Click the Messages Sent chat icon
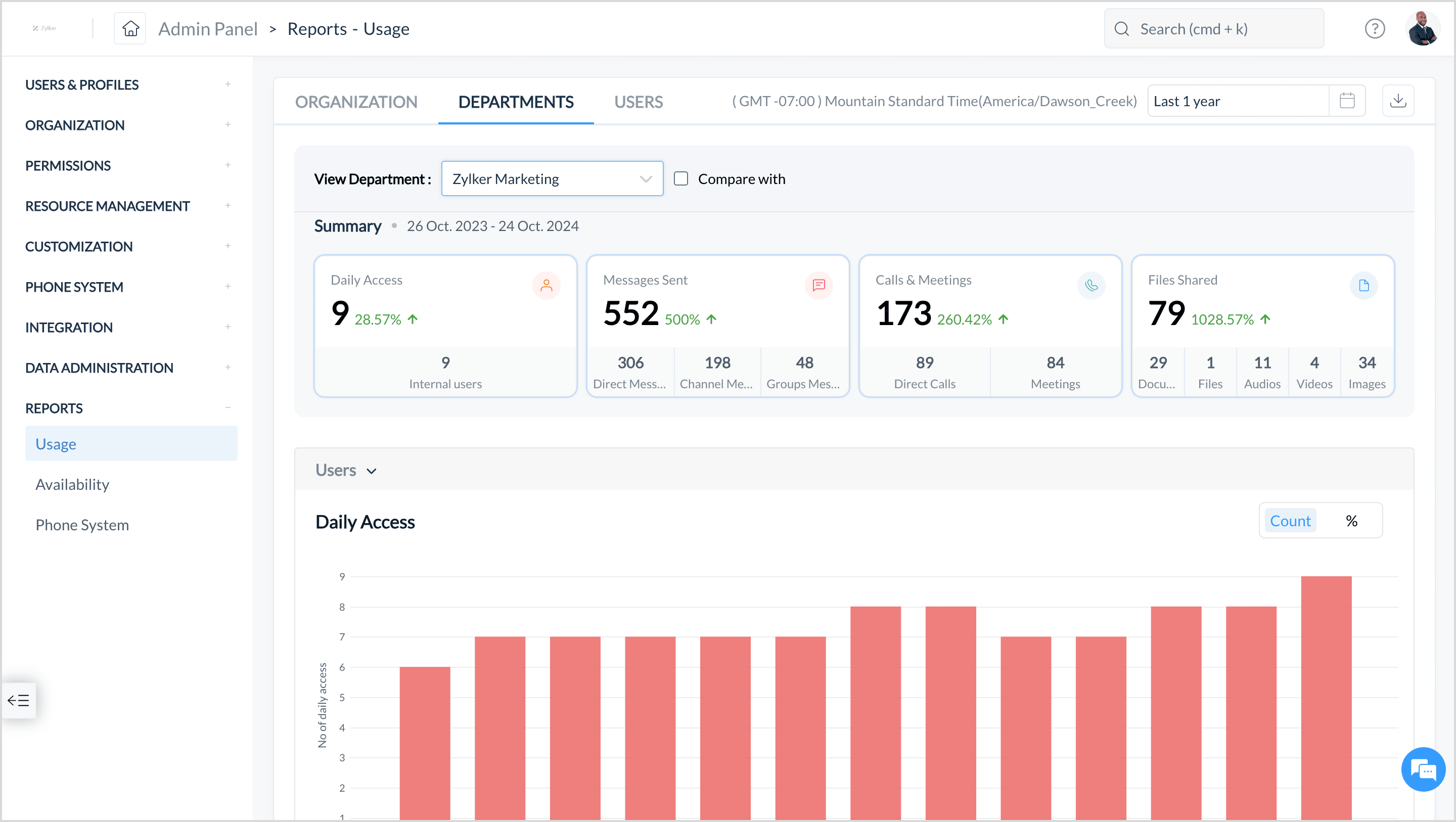This screenshot has height=822, width=1456. pos(818,285)
